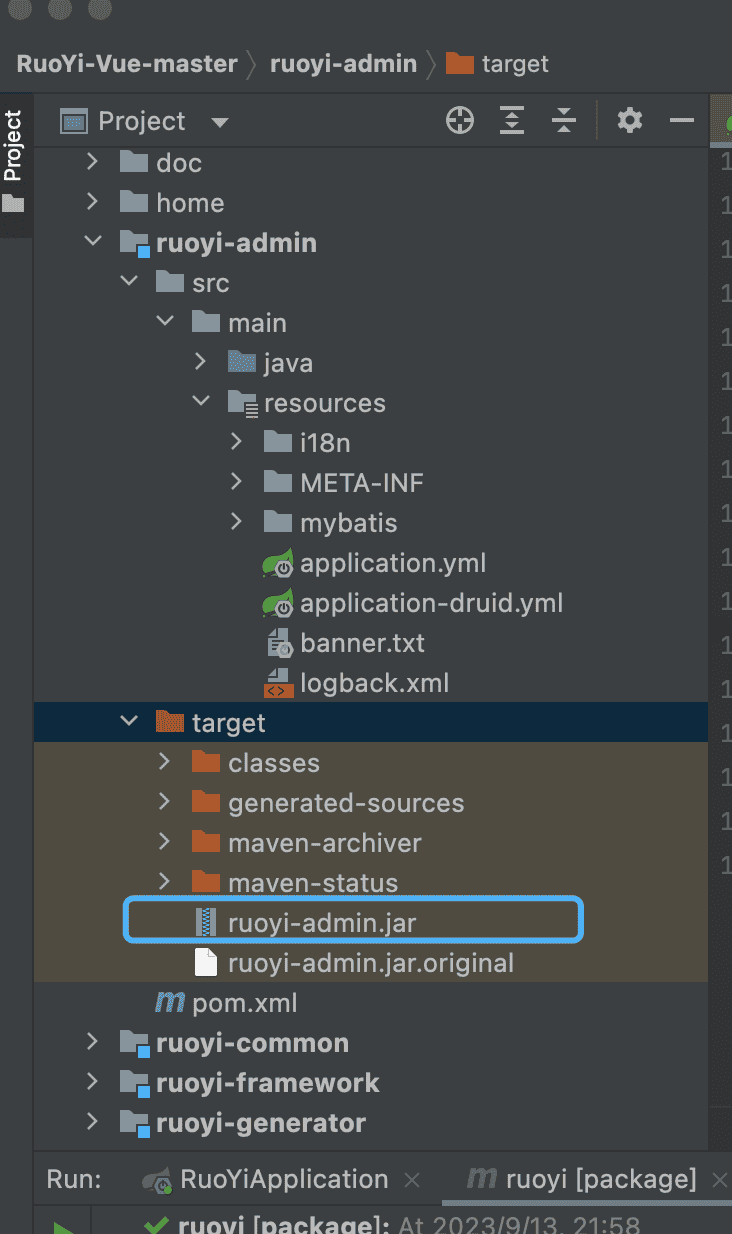
Task: Open Project panel settings gear
Action: 629,122
